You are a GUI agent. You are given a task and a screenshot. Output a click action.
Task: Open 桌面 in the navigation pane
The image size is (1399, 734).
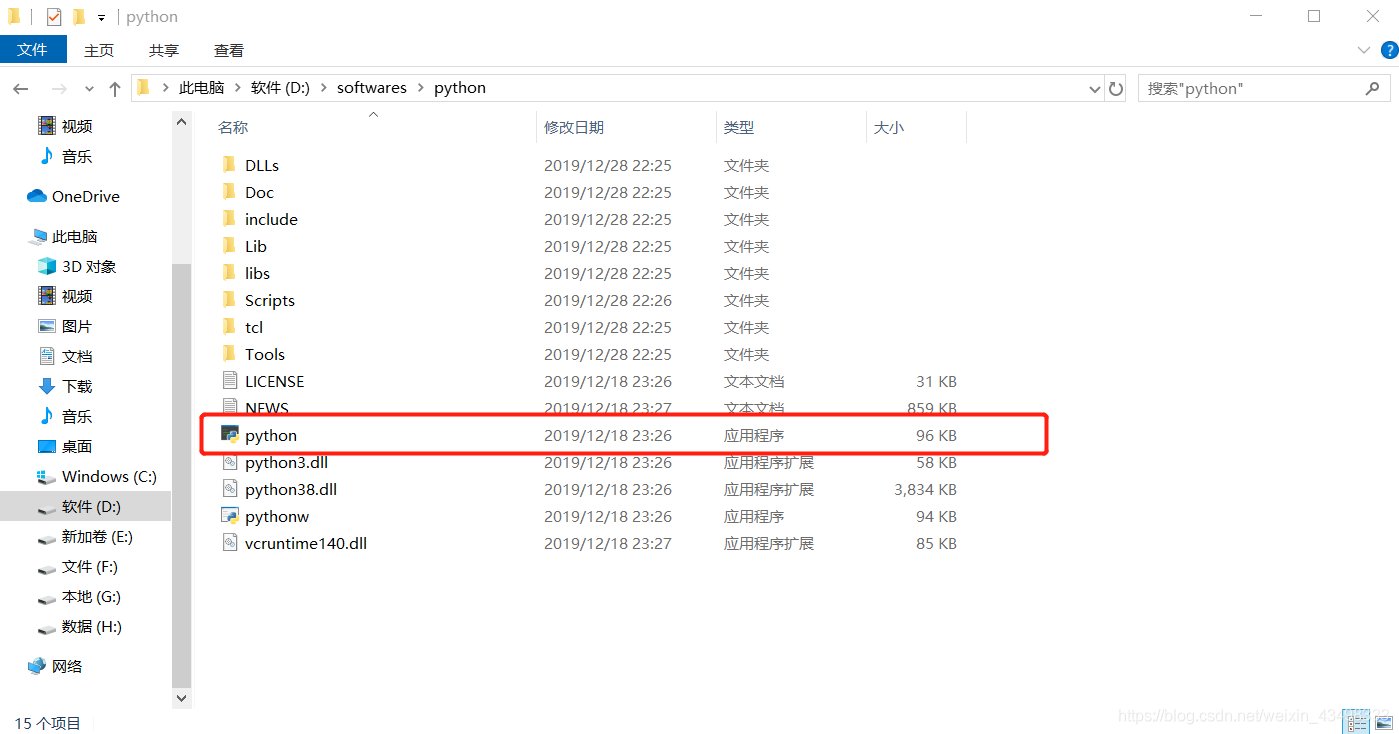point(77,446)
